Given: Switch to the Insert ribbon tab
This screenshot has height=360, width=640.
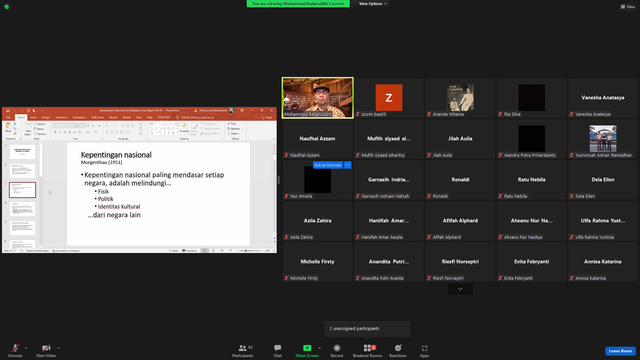Looking at the screenshot, I should tap(33, 117).
